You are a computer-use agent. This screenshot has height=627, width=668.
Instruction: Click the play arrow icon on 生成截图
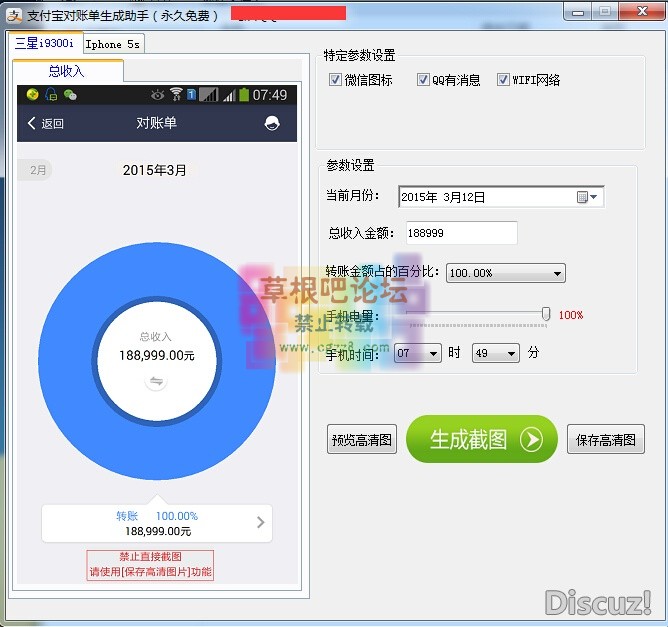[531, 439]
